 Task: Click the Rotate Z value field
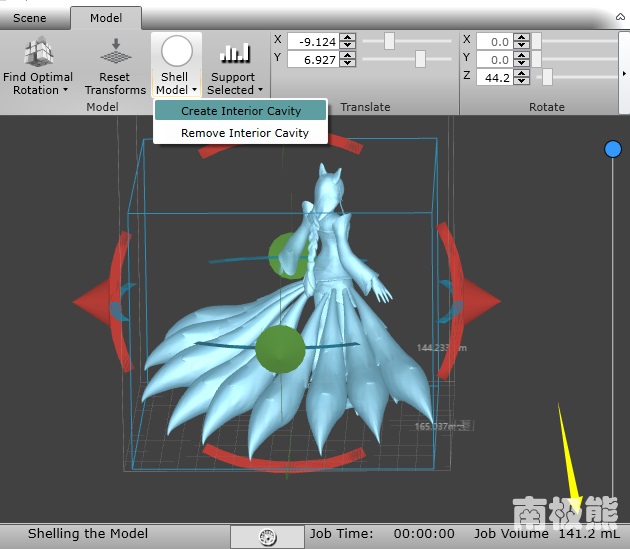tap(495, 77)
